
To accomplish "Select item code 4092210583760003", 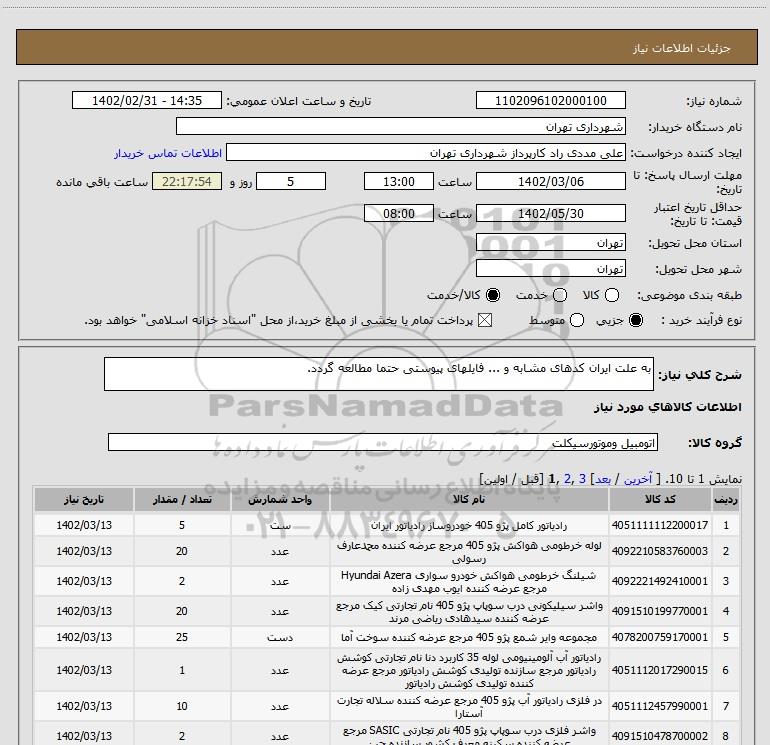I will 660,551.
